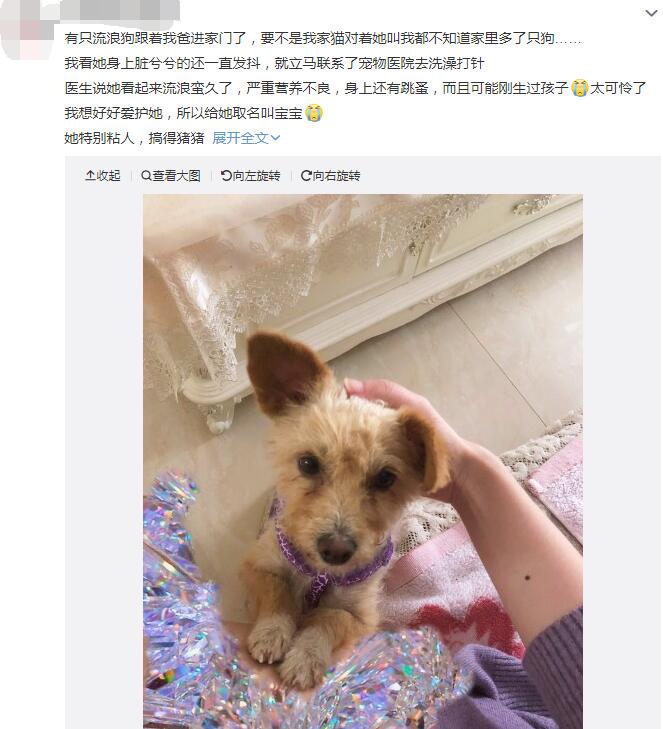This screenshot has height=729, width=663.
Task: Click the rotate-left arrow icon
Action: [226, 176]
